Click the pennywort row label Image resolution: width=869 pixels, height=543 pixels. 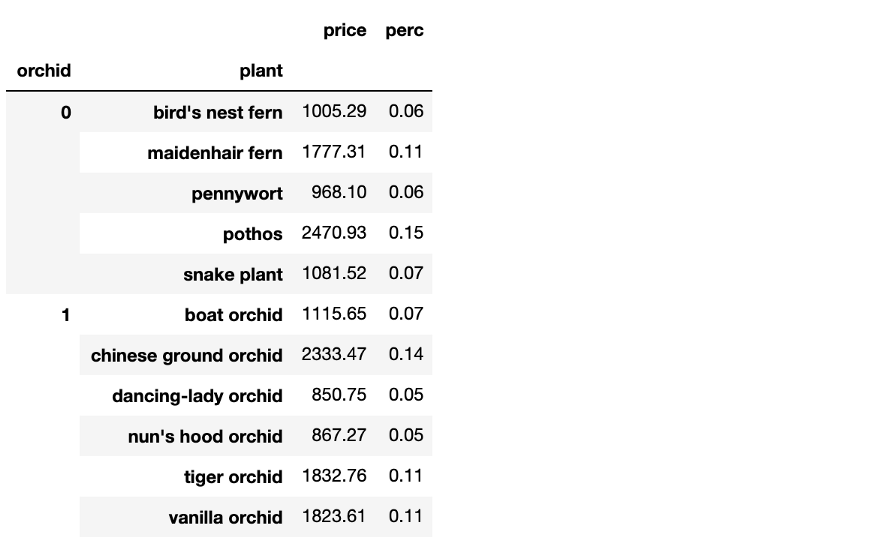[237, 193]
